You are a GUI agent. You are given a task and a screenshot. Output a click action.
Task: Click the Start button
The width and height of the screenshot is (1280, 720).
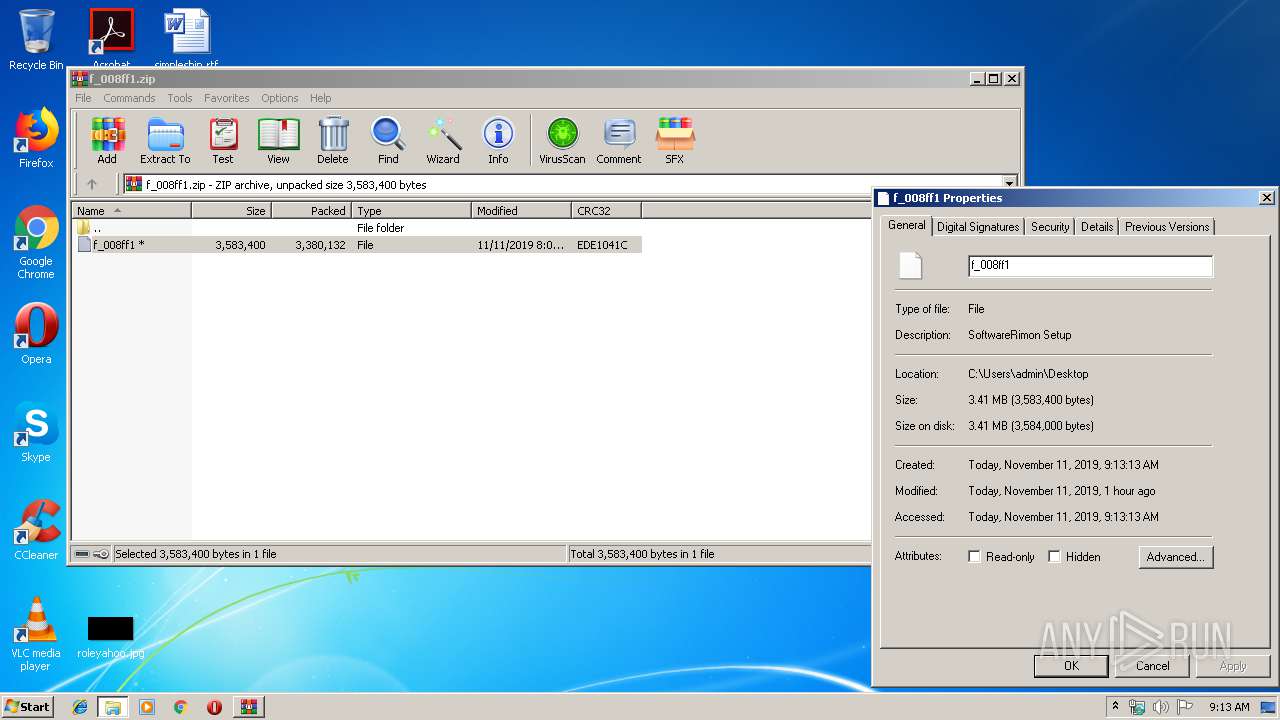coord(27,707)
